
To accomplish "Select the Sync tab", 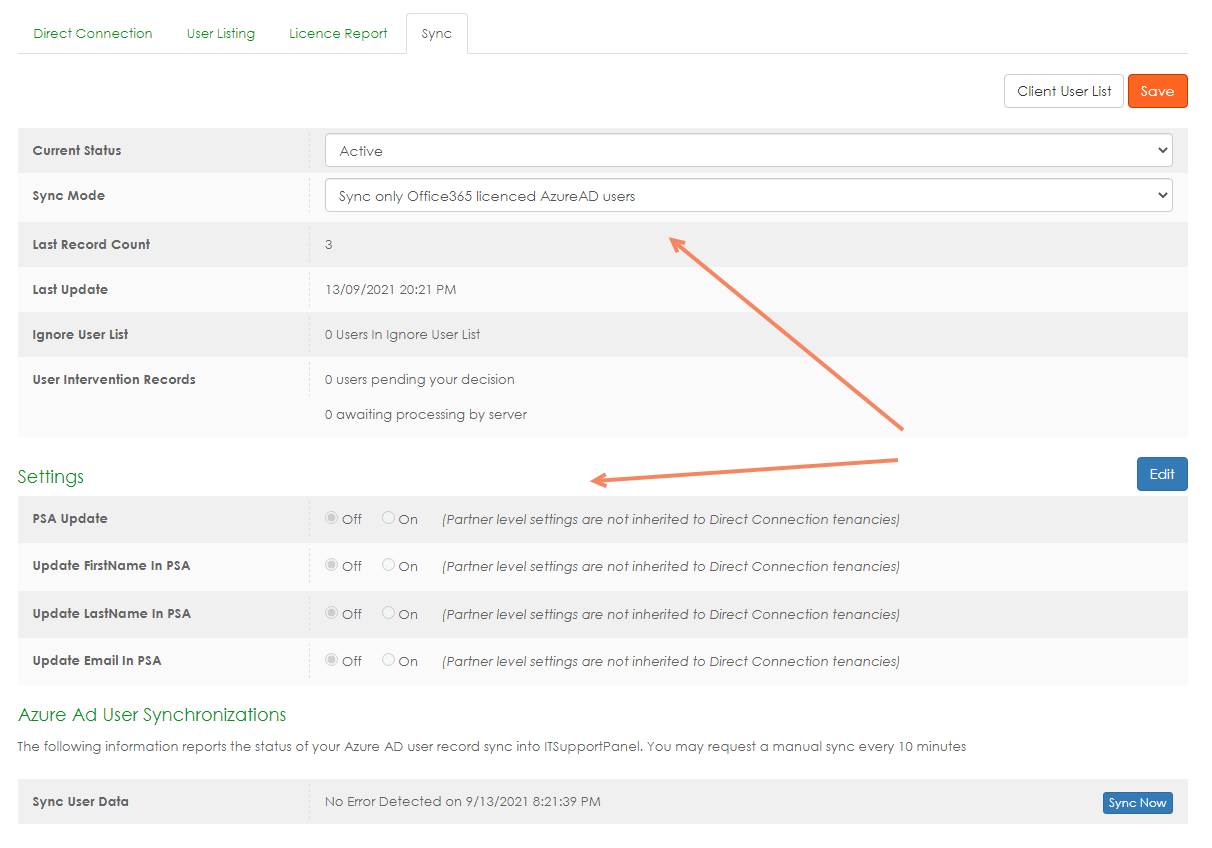I will (x=436, y=33).
